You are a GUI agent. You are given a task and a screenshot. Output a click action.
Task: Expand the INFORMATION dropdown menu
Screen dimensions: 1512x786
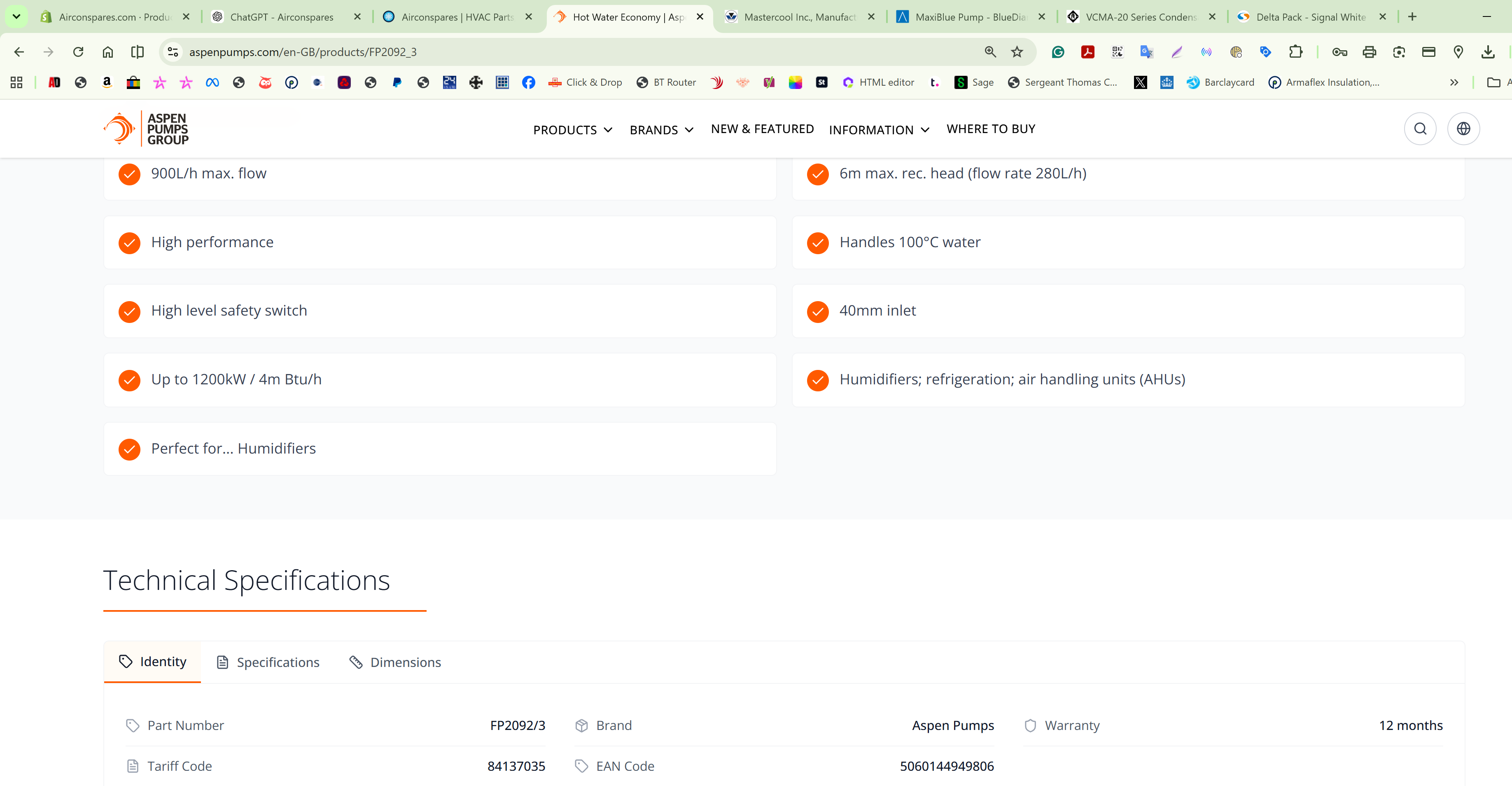coord(879,130)
